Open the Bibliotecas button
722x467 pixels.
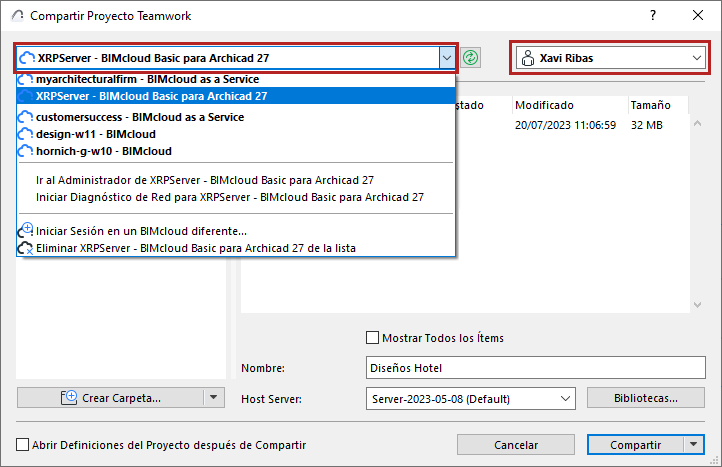coord(646,398)
